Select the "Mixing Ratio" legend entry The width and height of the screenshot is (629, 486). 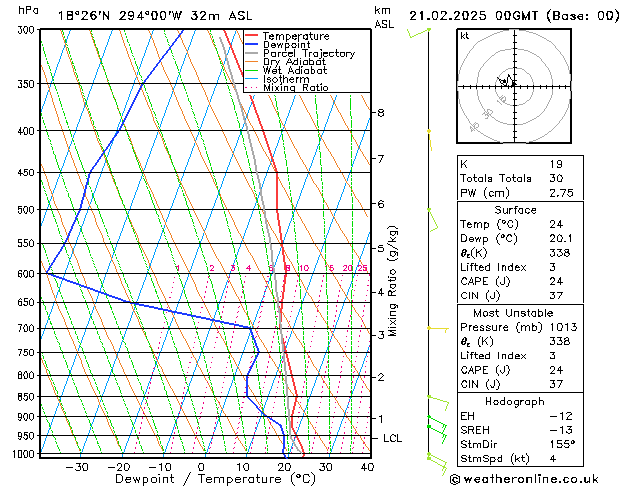point(296,87)
